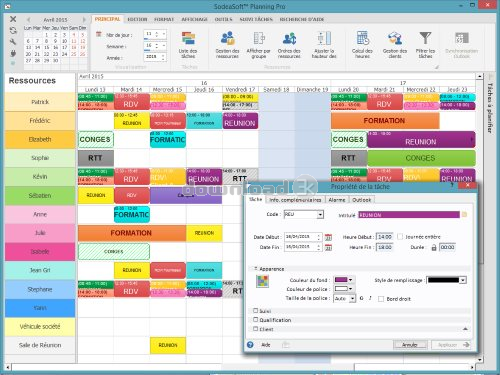Open the EDITION ribbon tab
Image resolution: width=500 pixels, height=375 pixels.
tap(137, 19)
